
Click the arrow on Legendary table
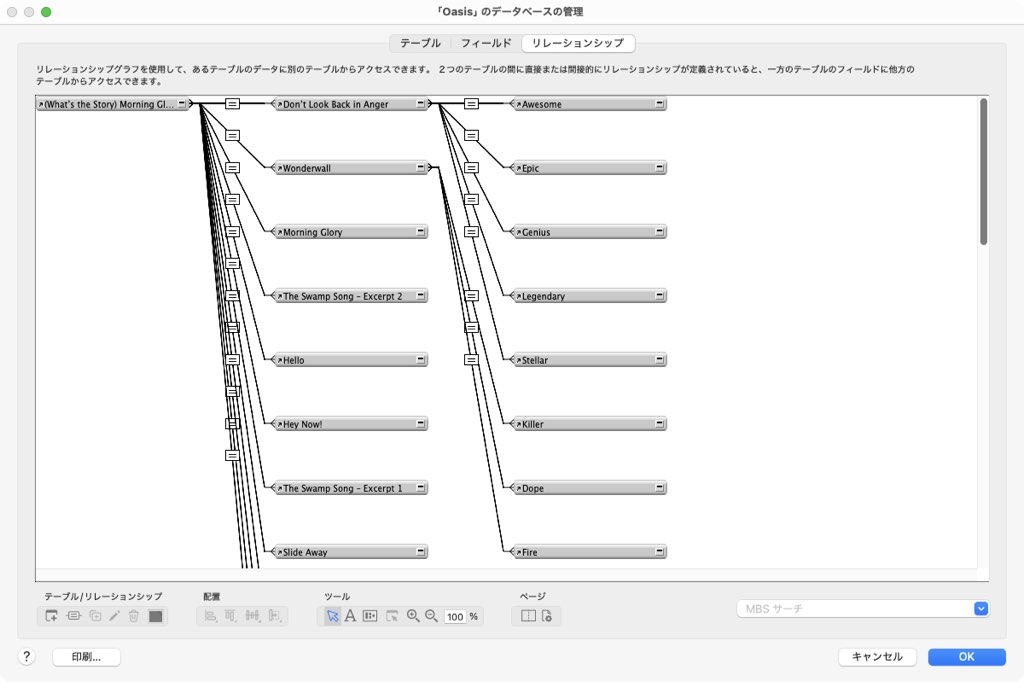(518, 296)
